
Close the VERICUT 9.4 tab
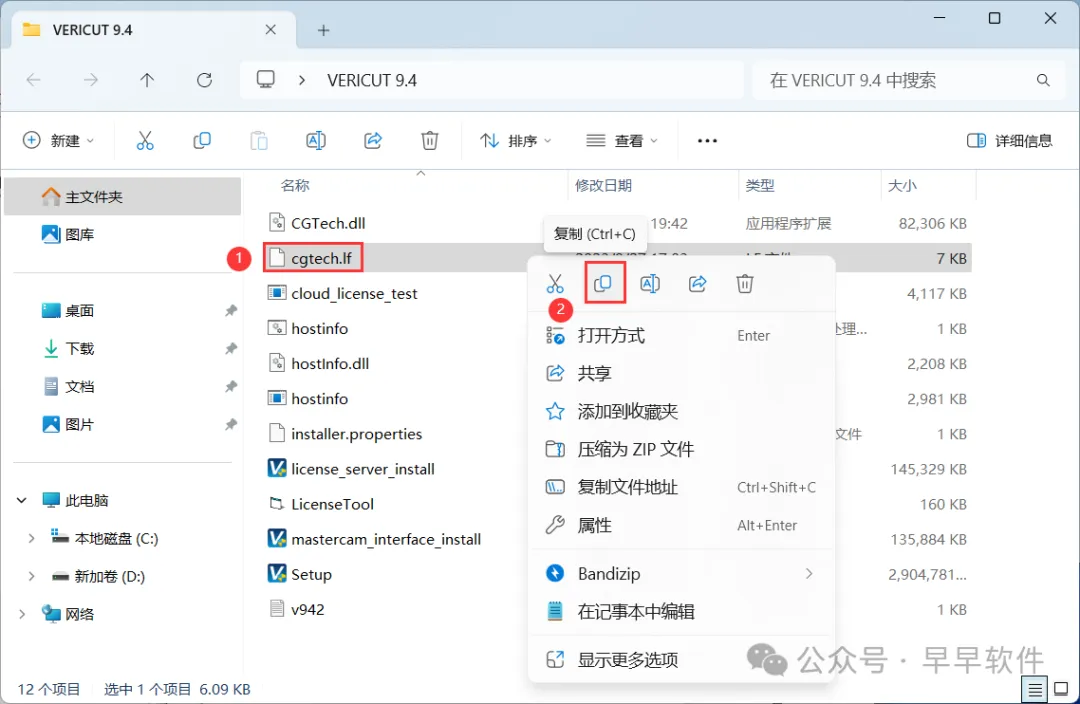tap(271, 30)
